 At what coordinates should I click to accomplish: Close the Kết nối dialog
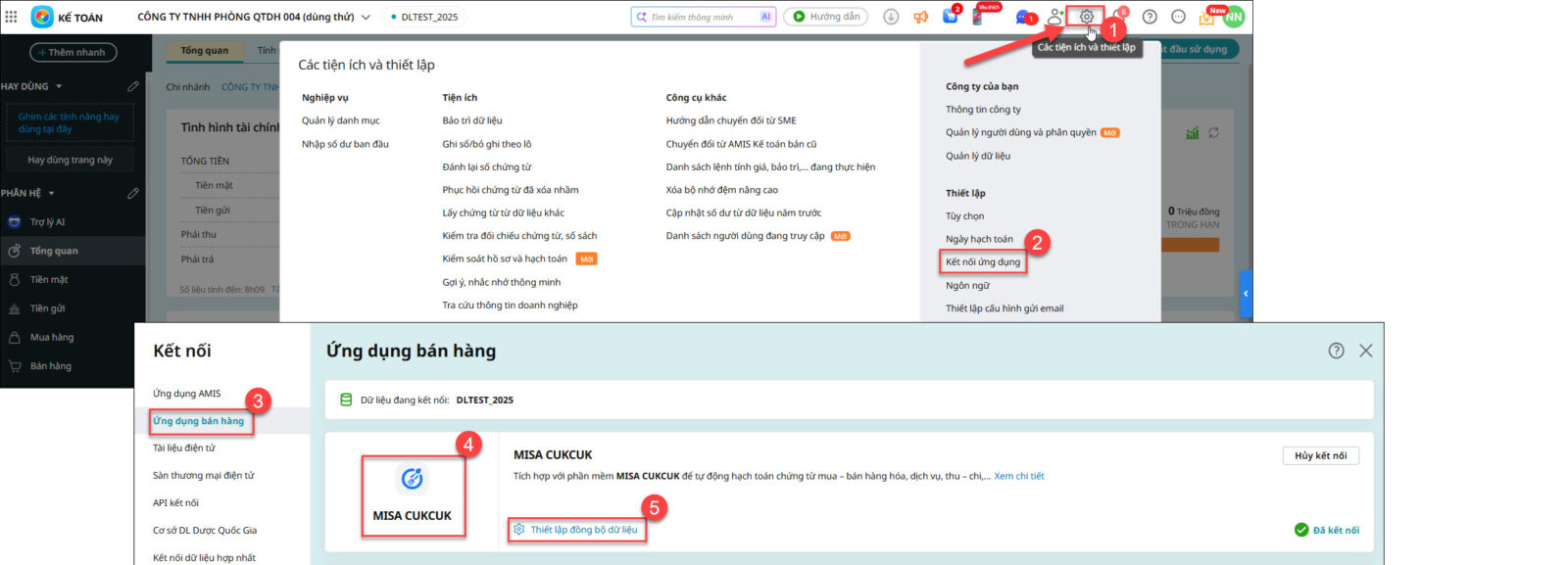[1365, 351]
